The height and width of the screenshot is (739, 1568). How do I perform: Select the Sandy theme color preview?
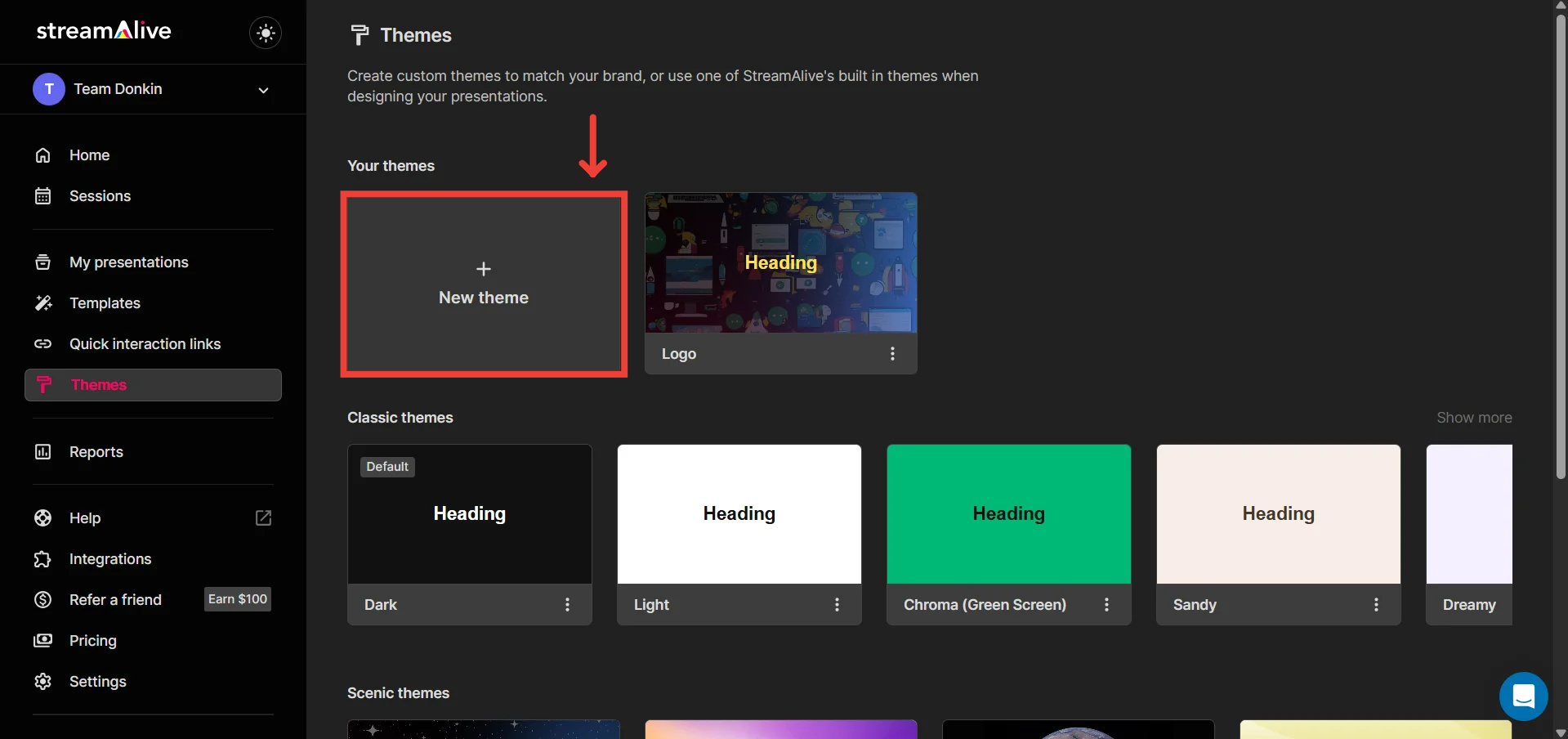tap(1278, 513)
